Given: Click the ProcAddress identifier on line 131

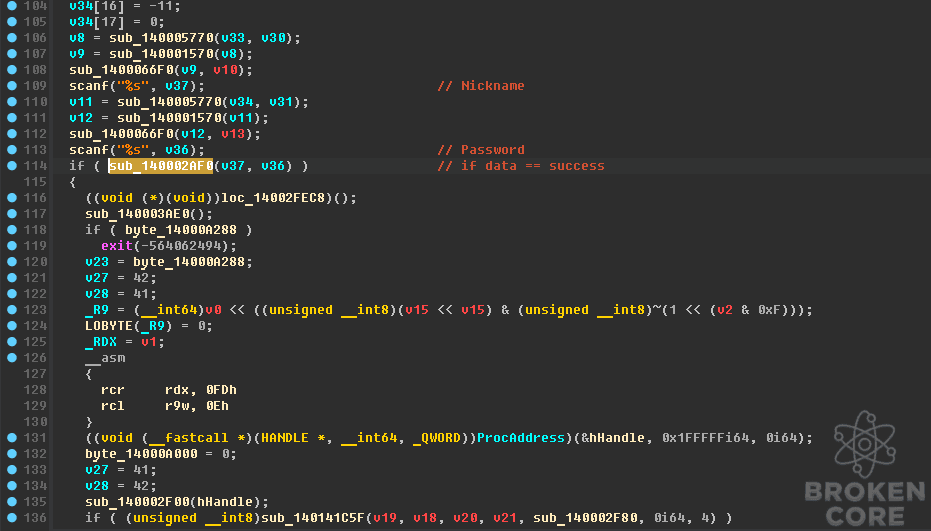Looking at the screenshot, I should point(521,438).
